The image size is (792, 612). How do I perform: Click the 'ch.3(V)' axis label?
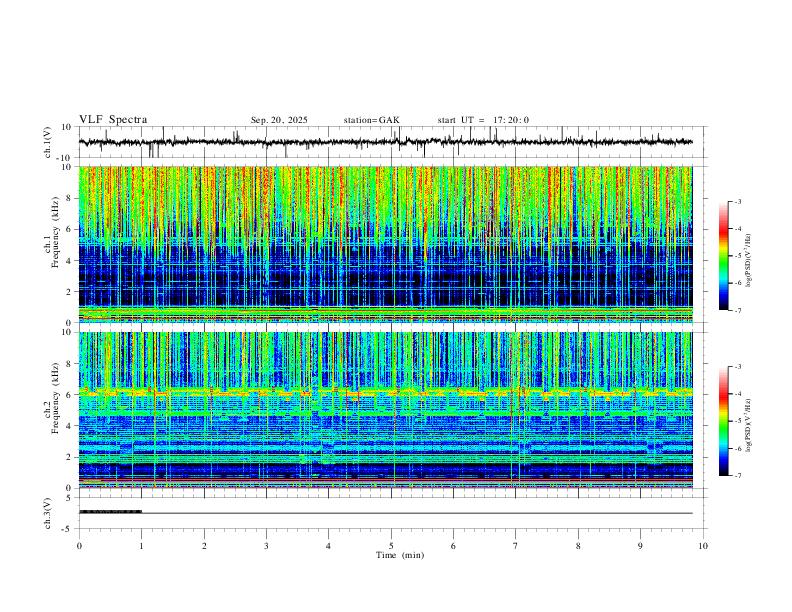pos(48,513)
